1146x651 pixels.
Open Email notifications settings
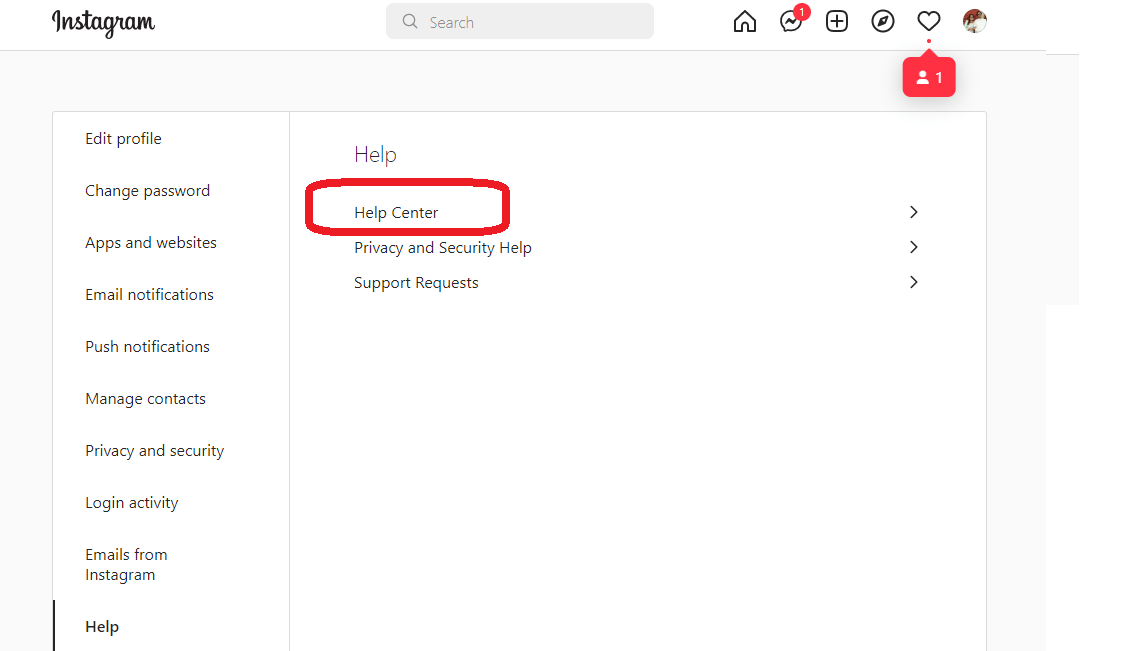pyautogui.click(x=150, y=294)
